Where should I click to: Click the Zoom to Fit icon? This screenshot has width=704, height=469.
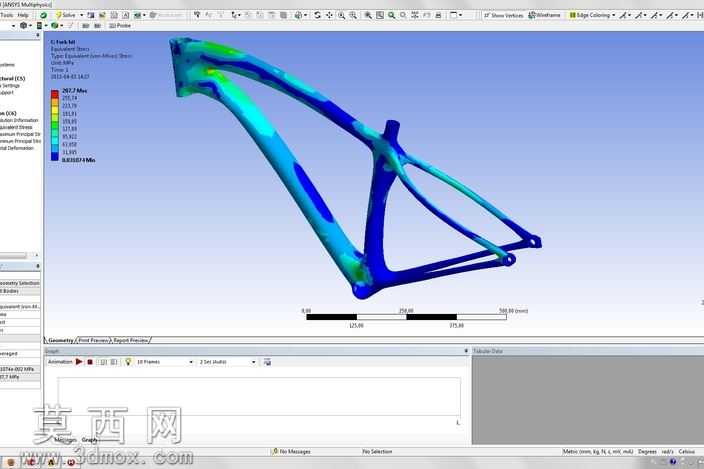pyautogui.click(x=368, y=15)
